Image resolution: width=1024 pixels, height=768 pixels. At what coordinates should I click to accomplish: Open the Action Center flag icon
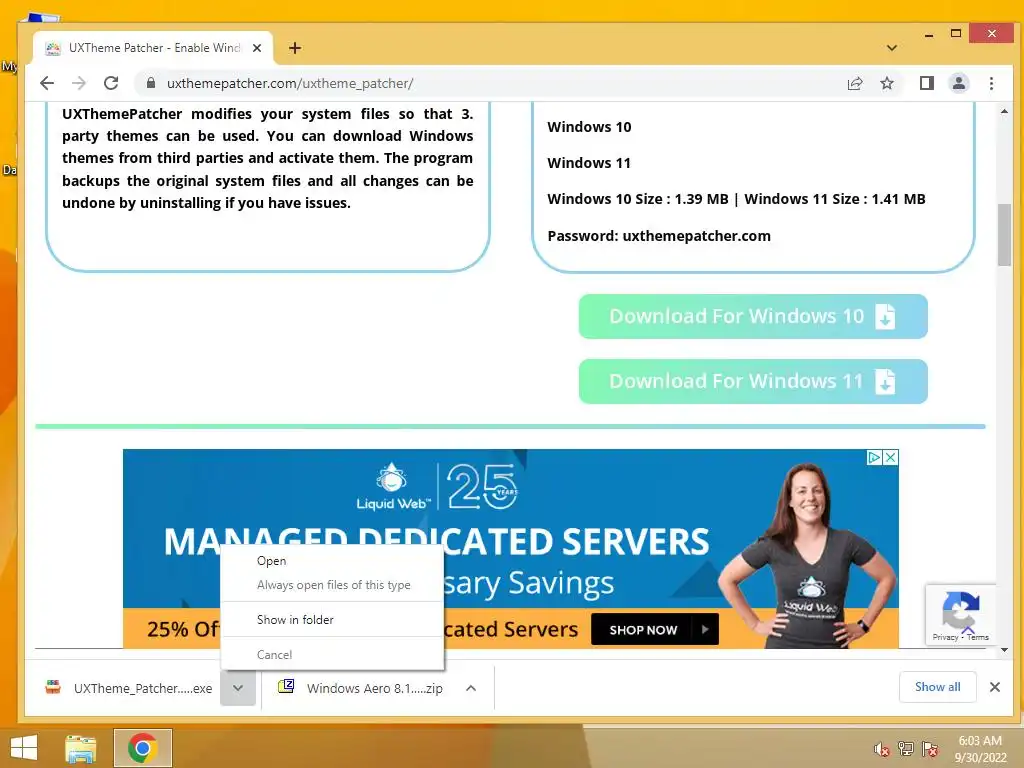pos(930,749)
